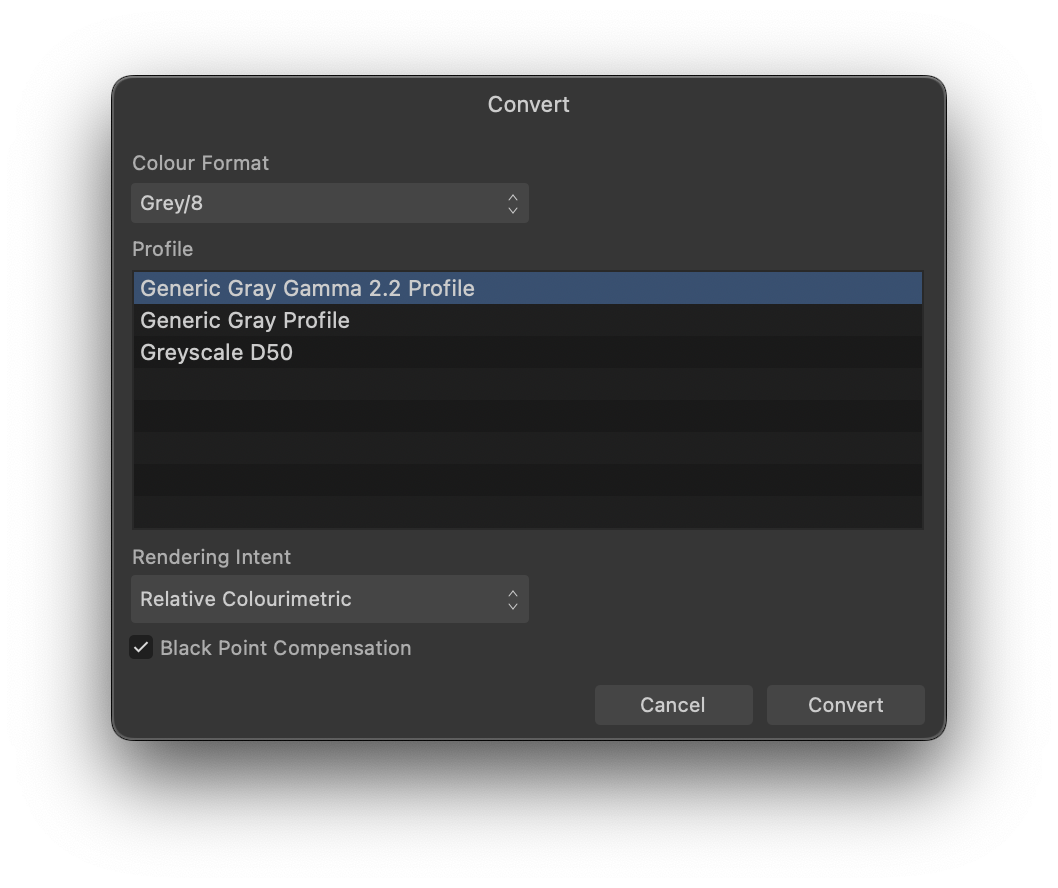Click the Rendering Intent label
1058x888 pixels.
coord(211,557)
